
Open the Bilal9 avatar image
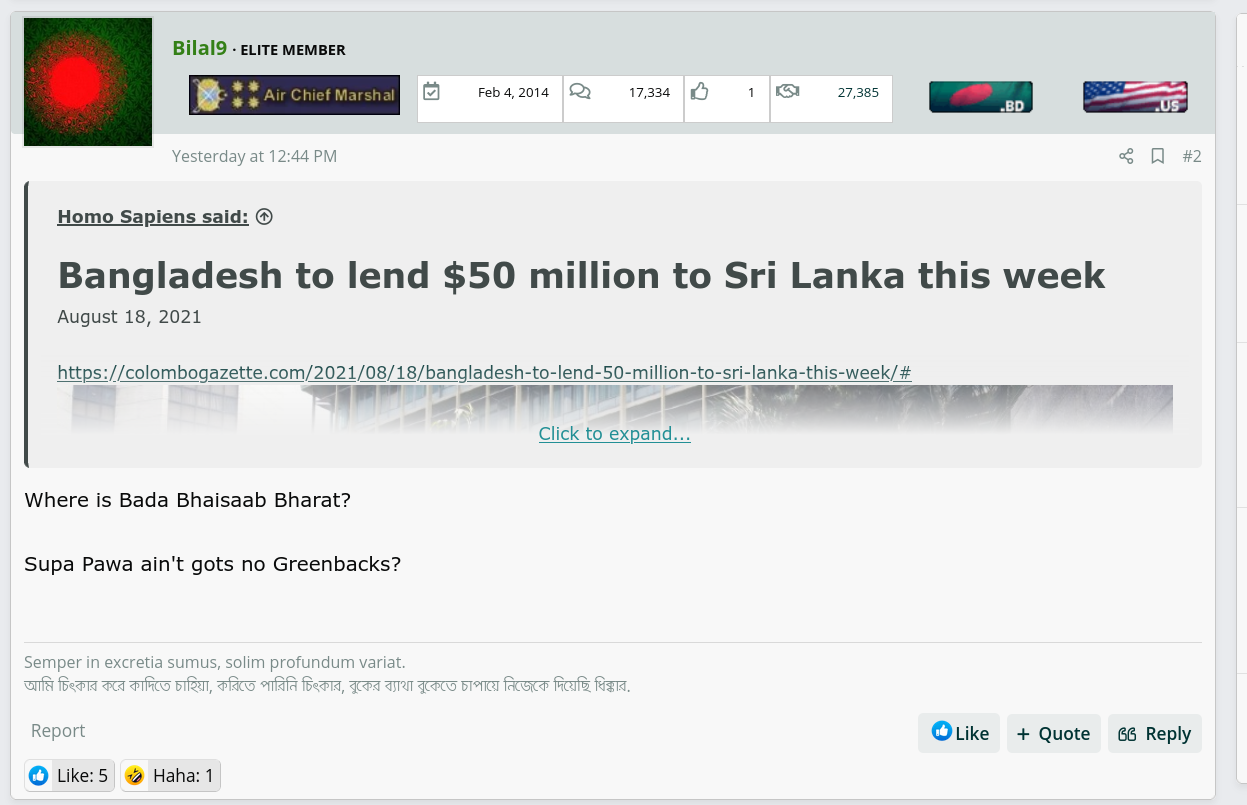(x=88, y=82)
